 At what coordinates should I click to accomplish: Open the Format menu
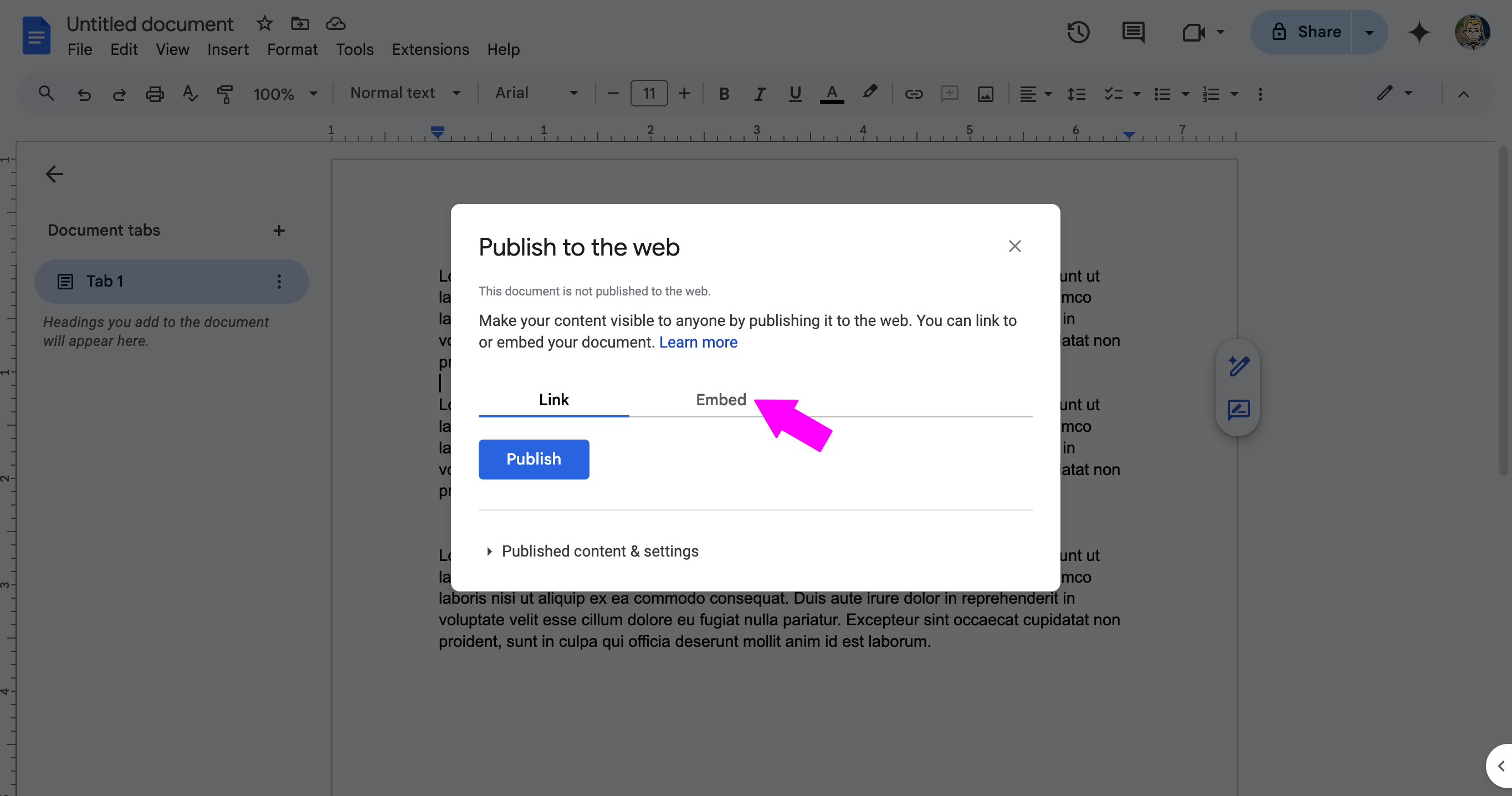click(293, 49)
